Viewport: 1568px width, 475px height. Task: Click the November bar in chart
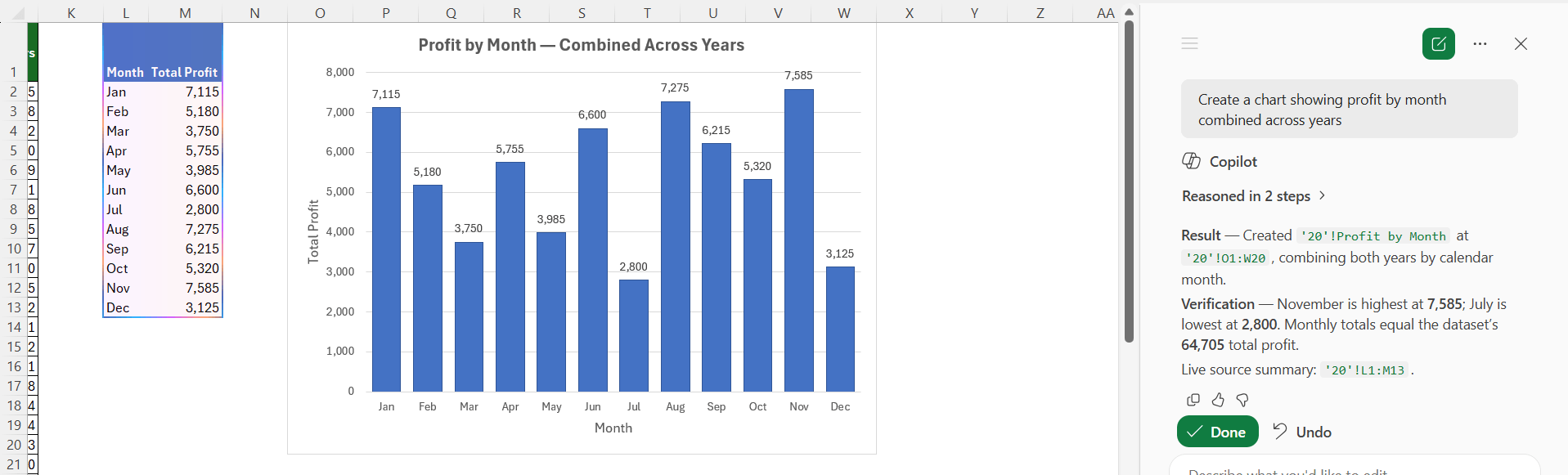click(798, 240)
